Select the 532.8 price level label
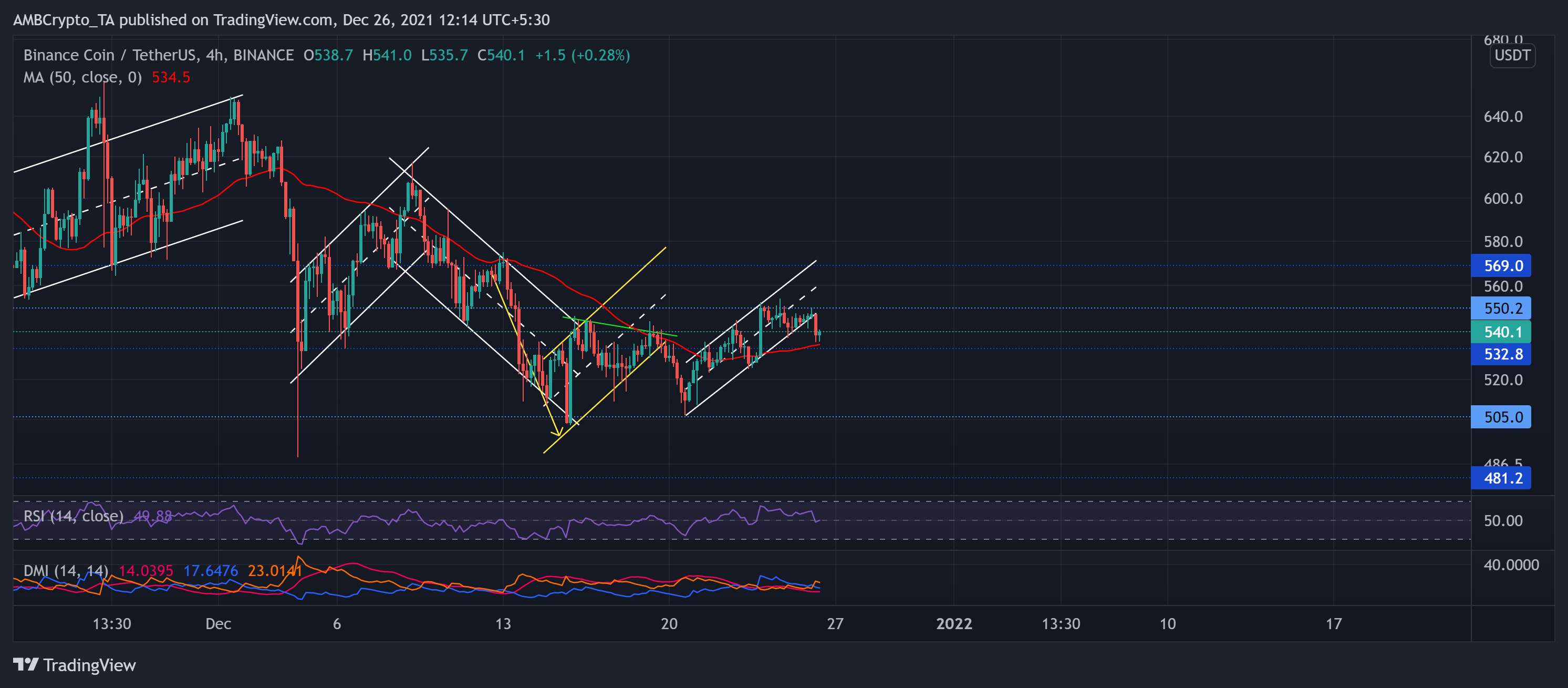Image resolution: width=1568 pixels, height=688 pixels. 1500,354
